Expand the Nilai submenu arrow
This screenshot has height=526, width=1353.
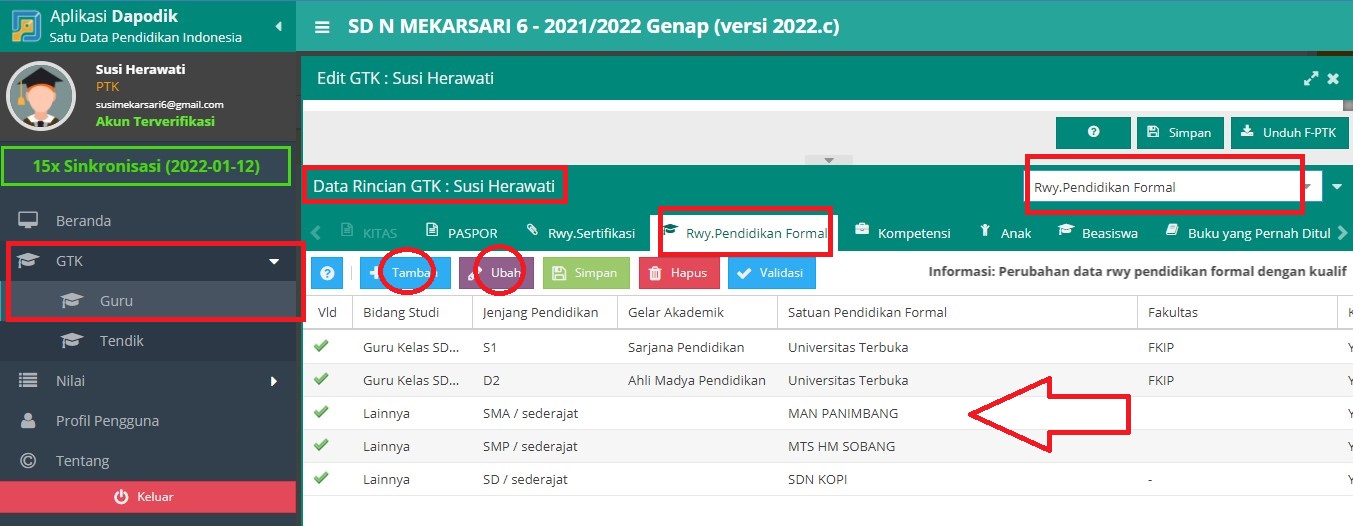(x=274, y=381)
